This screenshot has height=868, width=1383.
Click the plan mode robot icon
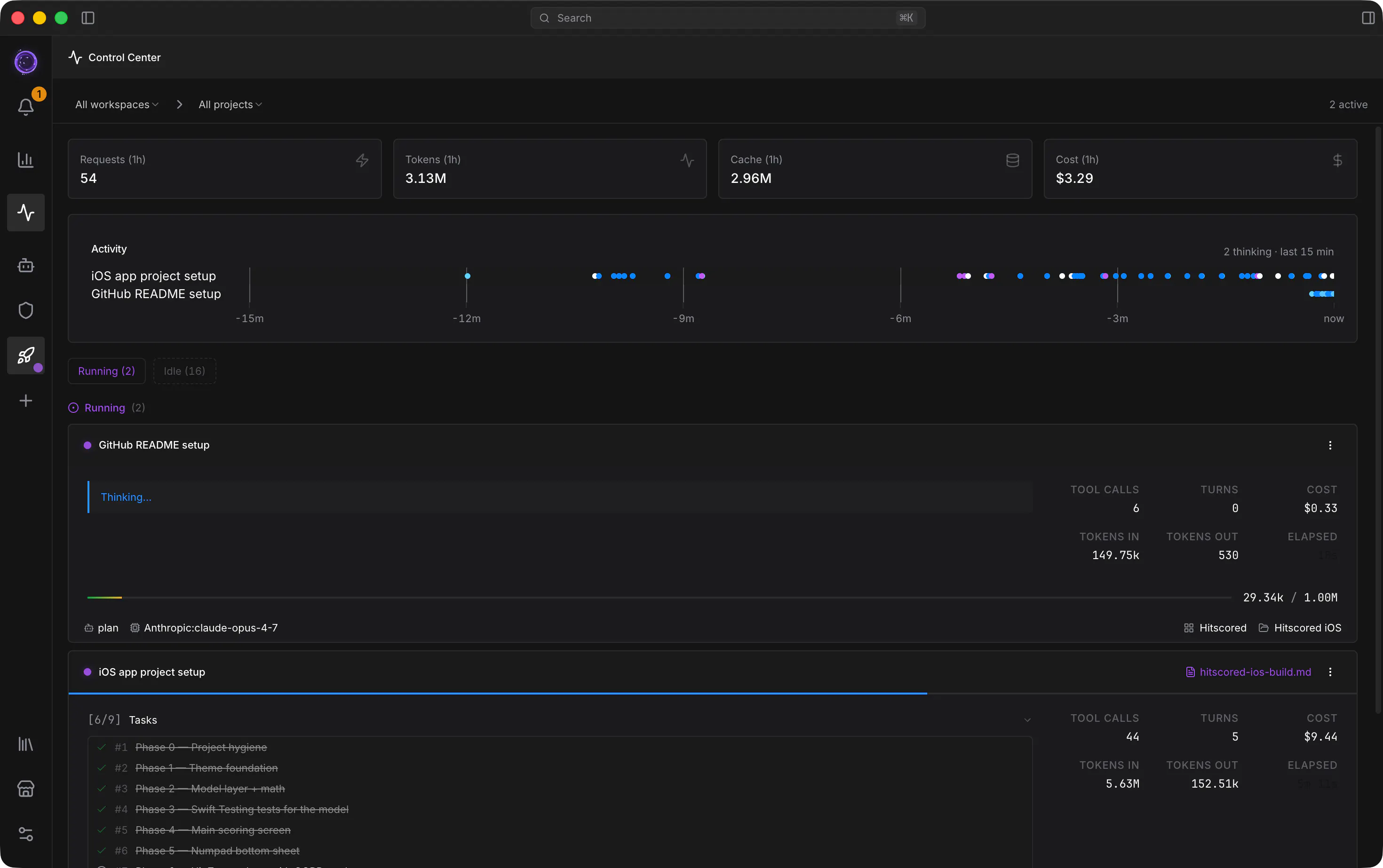89,628
